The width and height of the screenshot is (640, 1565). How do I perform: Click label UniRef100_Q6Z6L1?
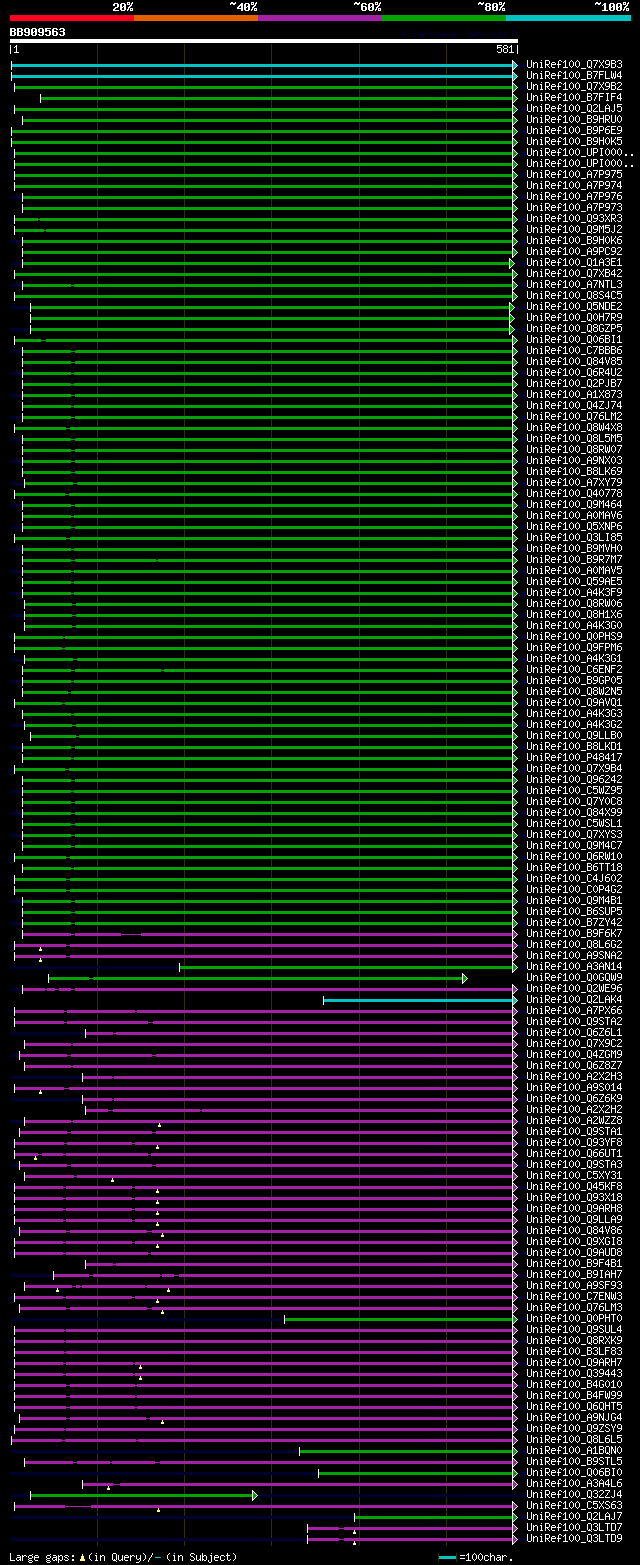point(574,1032)
